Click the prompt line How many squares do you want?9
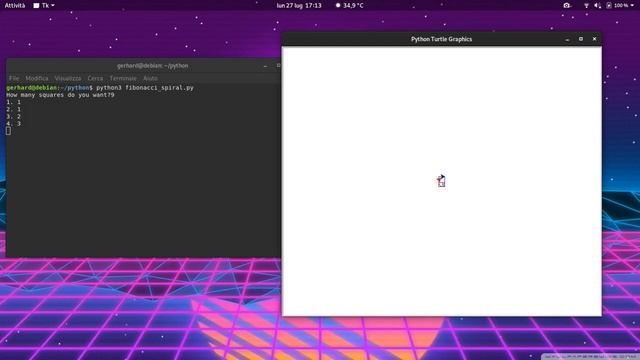Viewport: 640px width, 360px height. (x=60, y=95)
